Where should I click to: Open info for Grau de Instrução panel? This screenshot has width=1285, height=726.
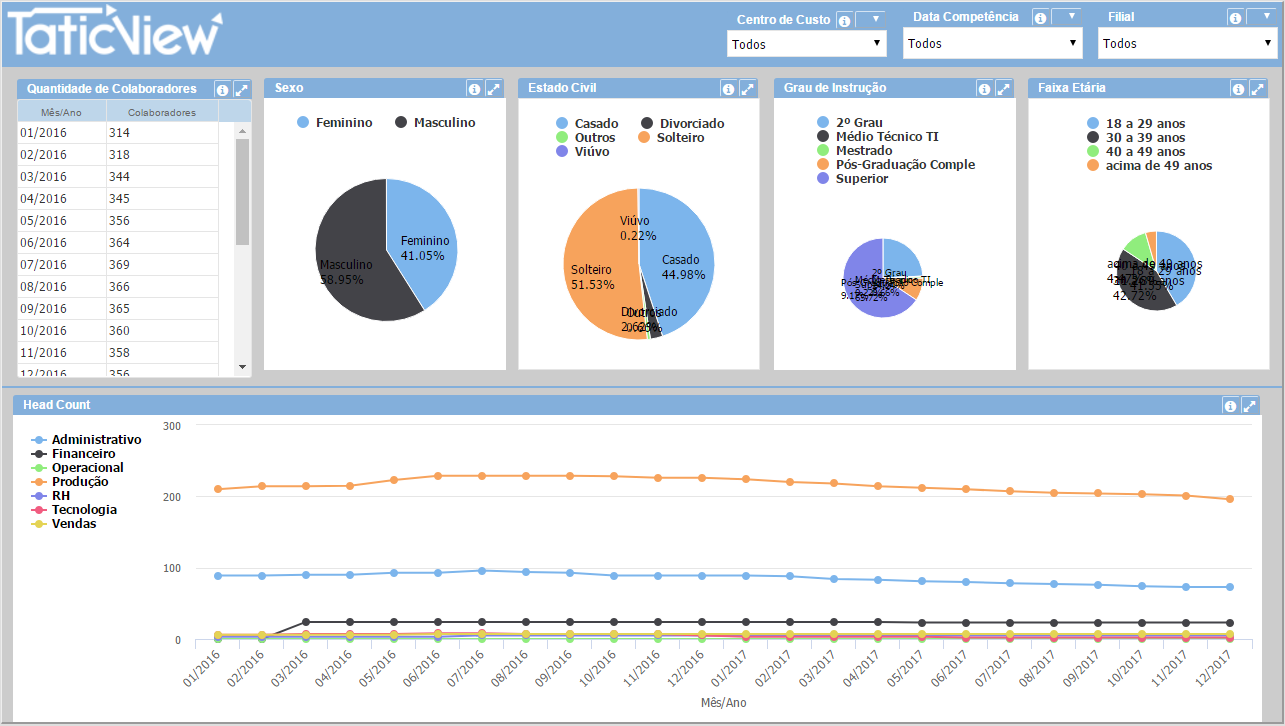[x=984, y=89]
